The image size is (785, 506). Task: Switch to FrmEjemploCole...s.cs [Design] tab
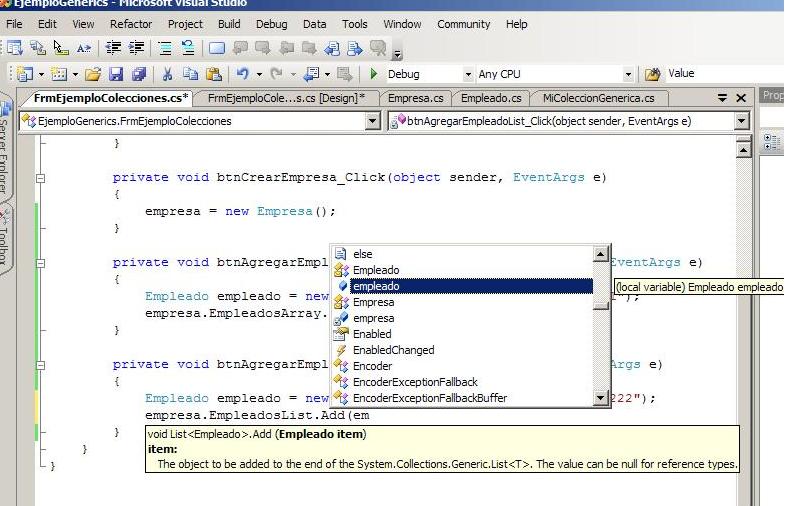point(286,98)
